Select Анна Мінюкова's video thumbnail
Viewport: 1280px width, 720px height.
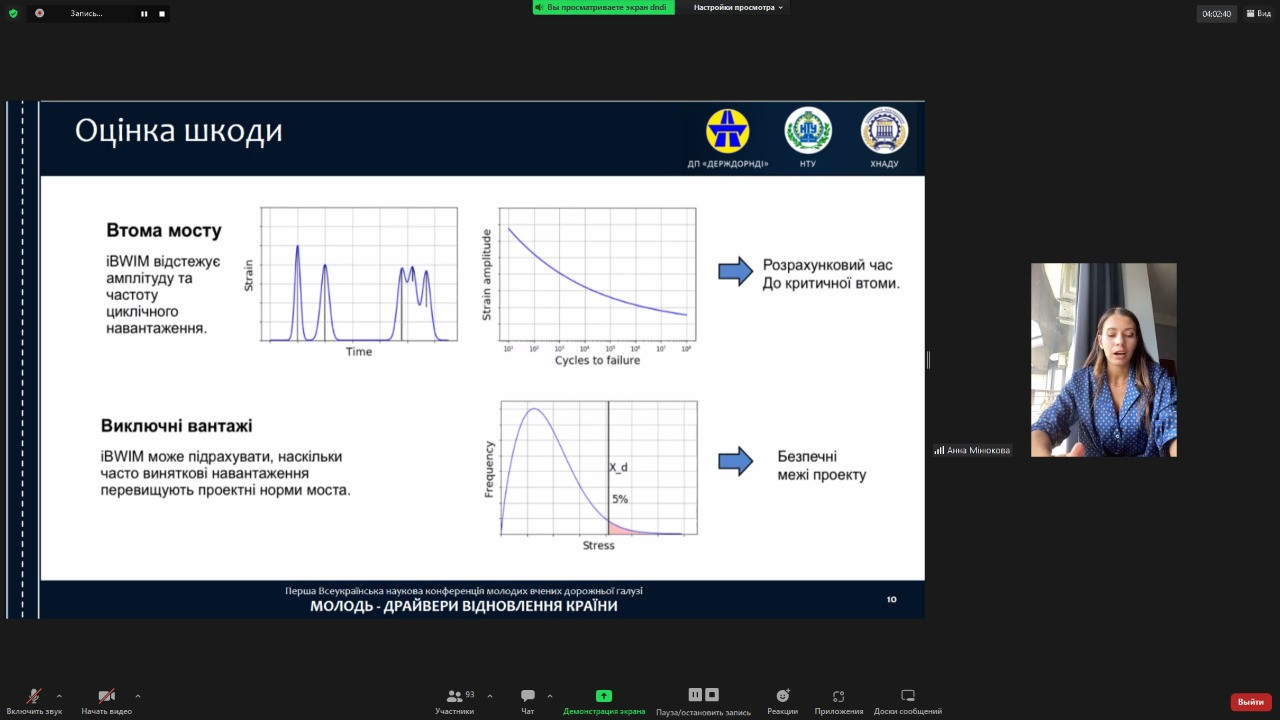[1103, 360]
